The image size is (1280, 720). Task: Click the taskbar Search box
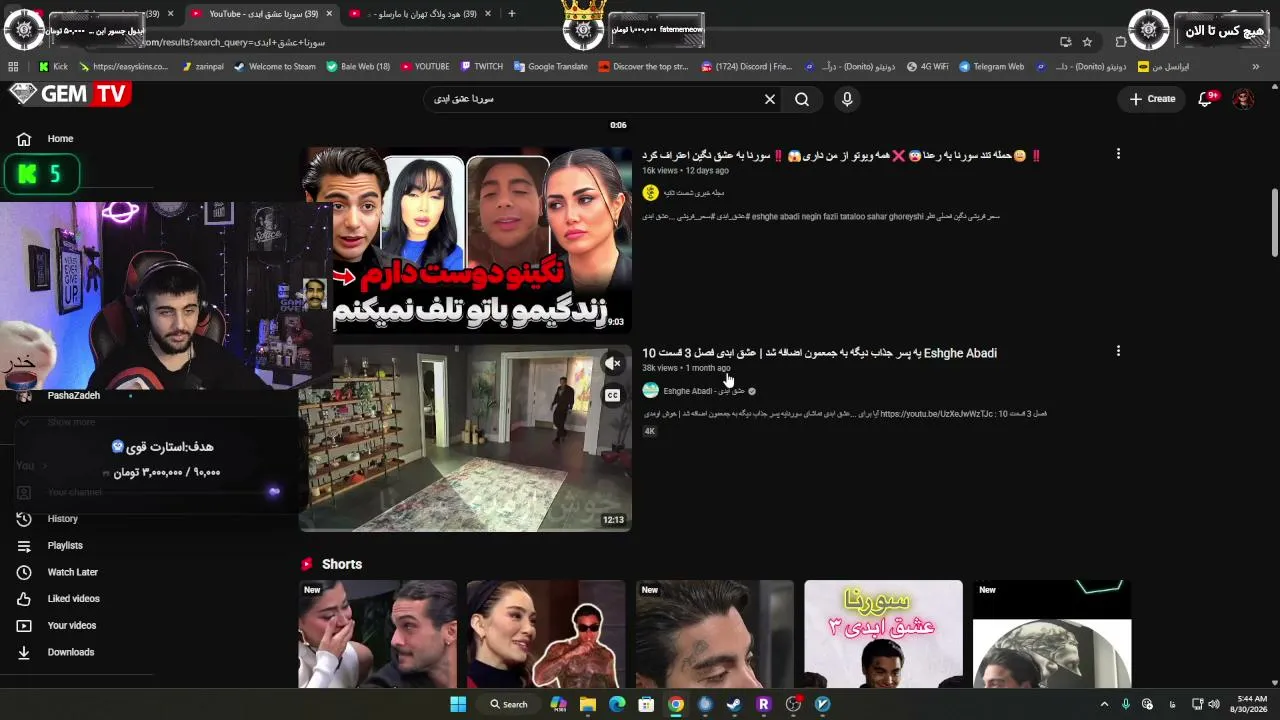click(509, 704)
